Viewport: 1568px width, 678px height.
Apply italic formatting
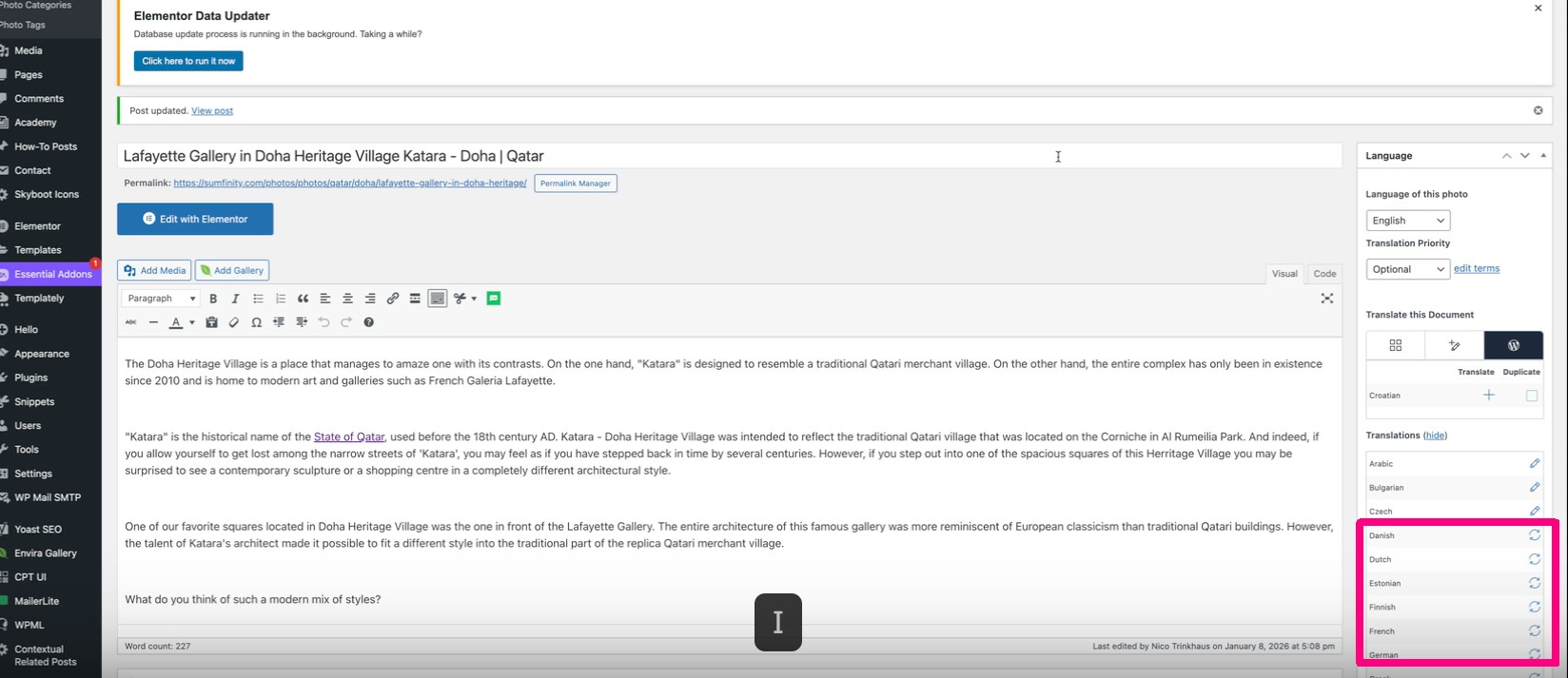(x=235, y=299)
